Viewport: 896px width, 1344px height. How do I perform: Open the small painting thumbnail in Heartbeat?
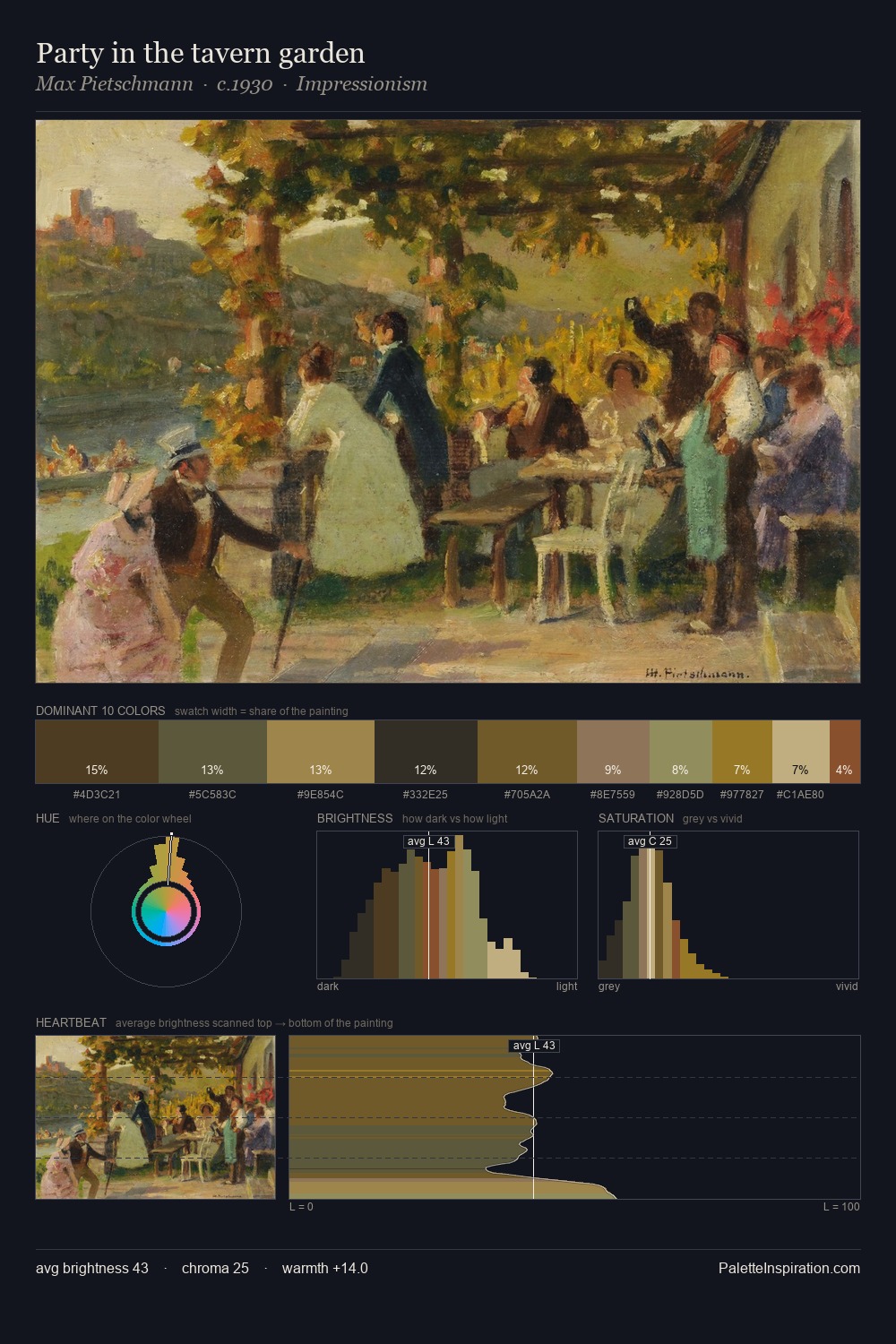[x=156, y=1117]
